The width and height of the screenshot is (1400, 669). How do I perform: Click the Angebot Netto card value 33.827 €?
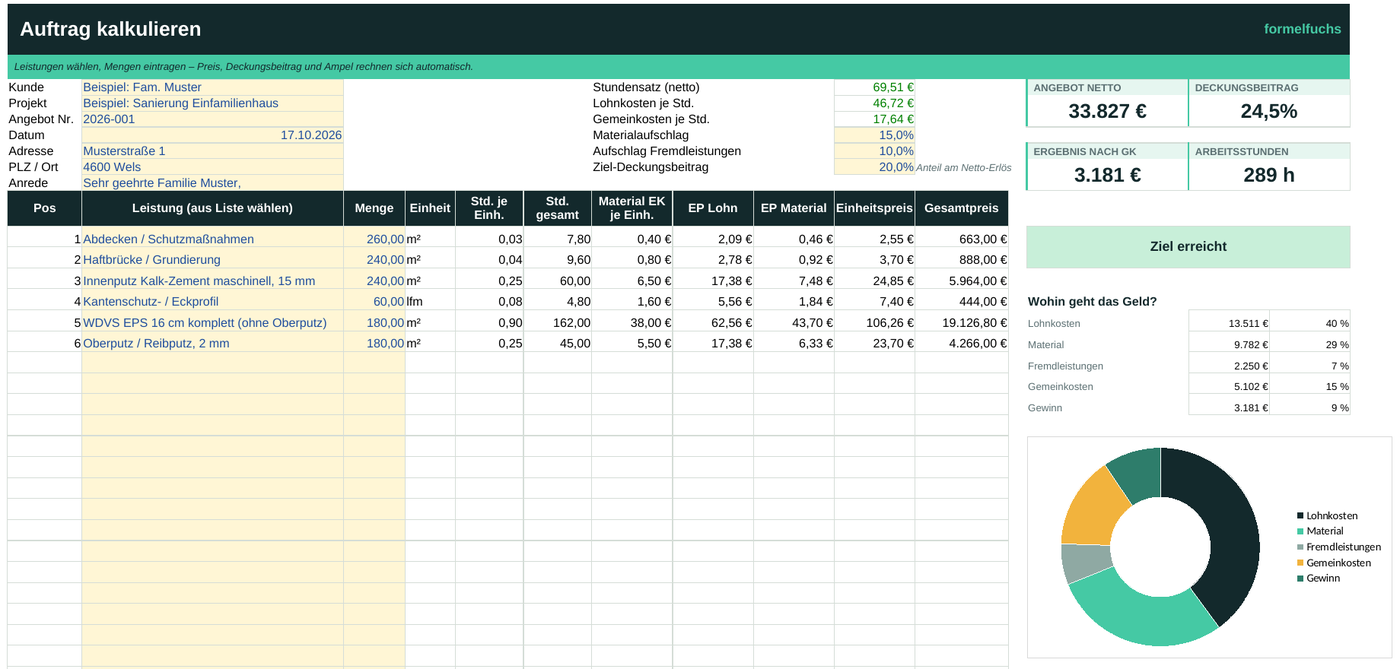pos(1107,112)
